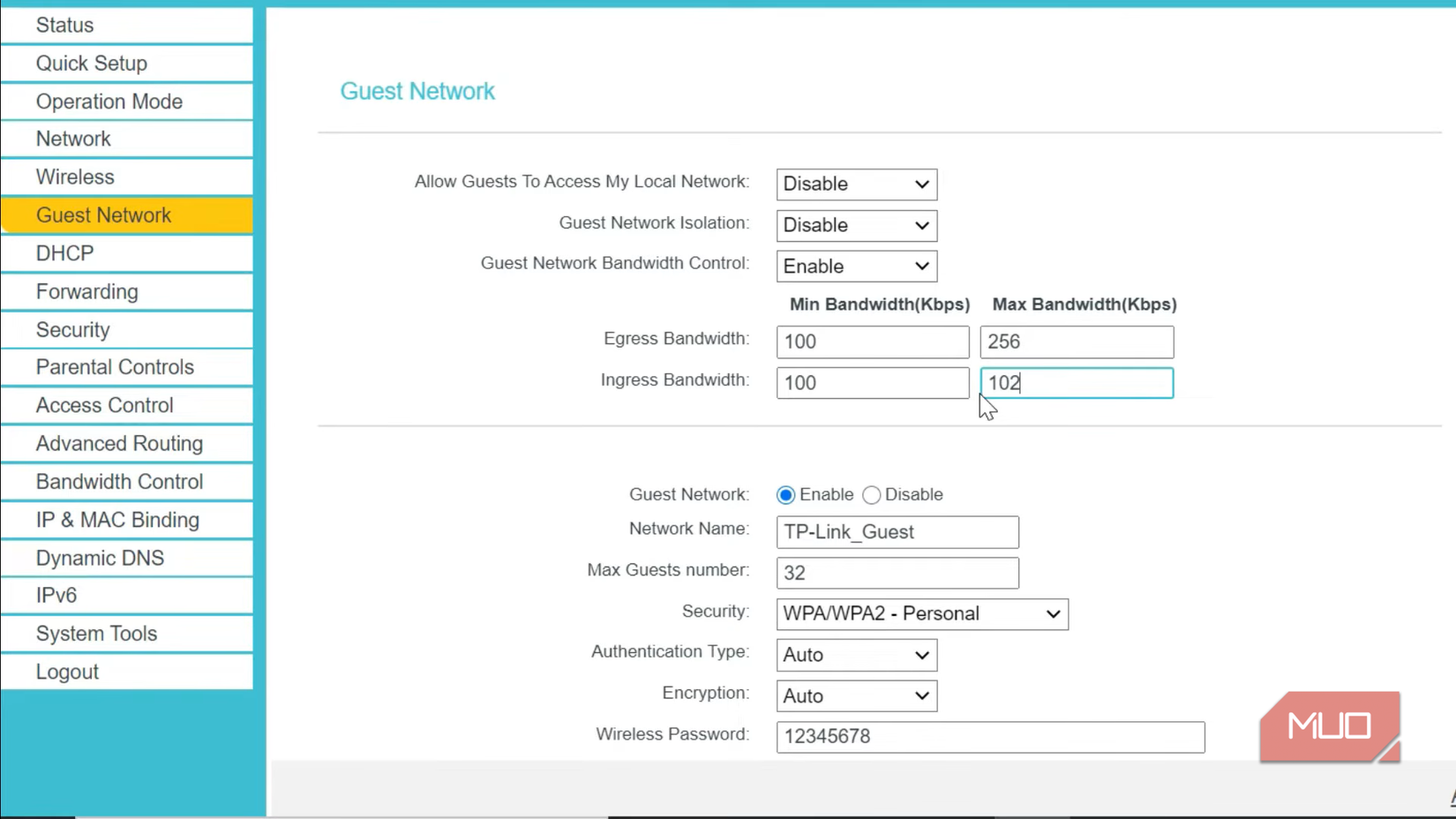Viewport: 1456px width, 819px height.
Task: Open Quick Setup in sidebar
Action: (127, 64)
